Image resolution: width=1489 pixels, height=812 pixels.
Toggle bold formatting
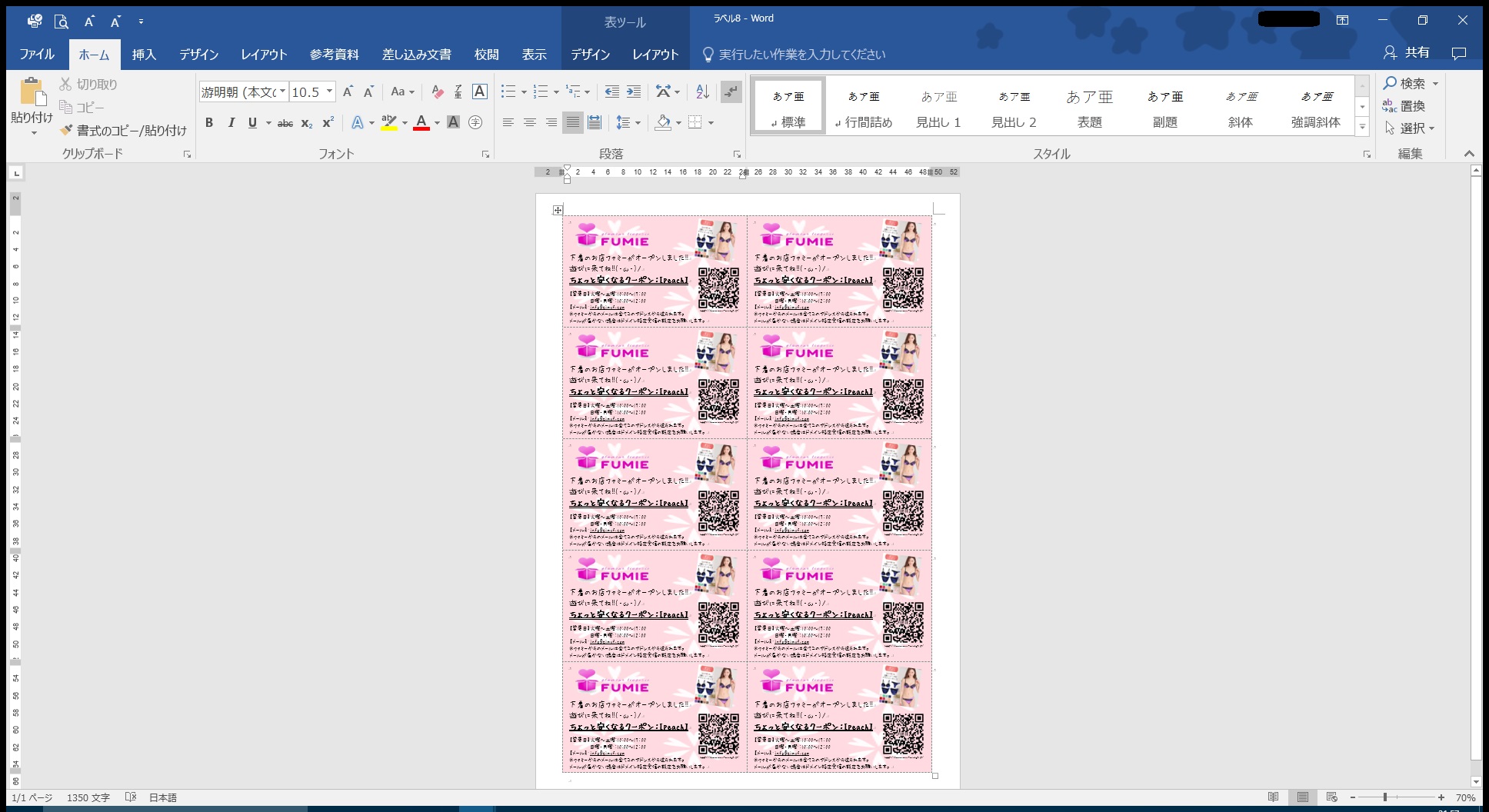pyautogui.click(x=209, y=122)
